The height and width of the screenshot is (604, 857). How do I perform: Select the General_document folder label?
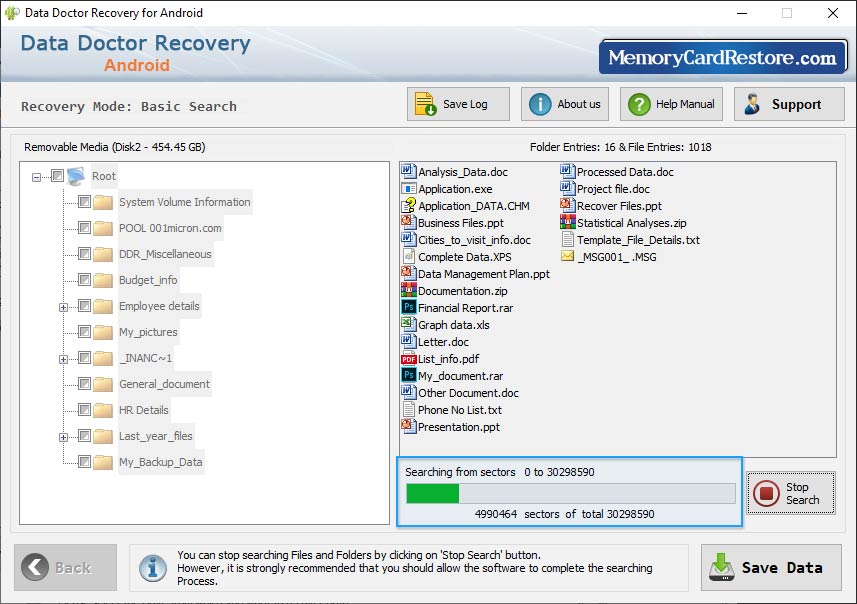click(164, 384)
